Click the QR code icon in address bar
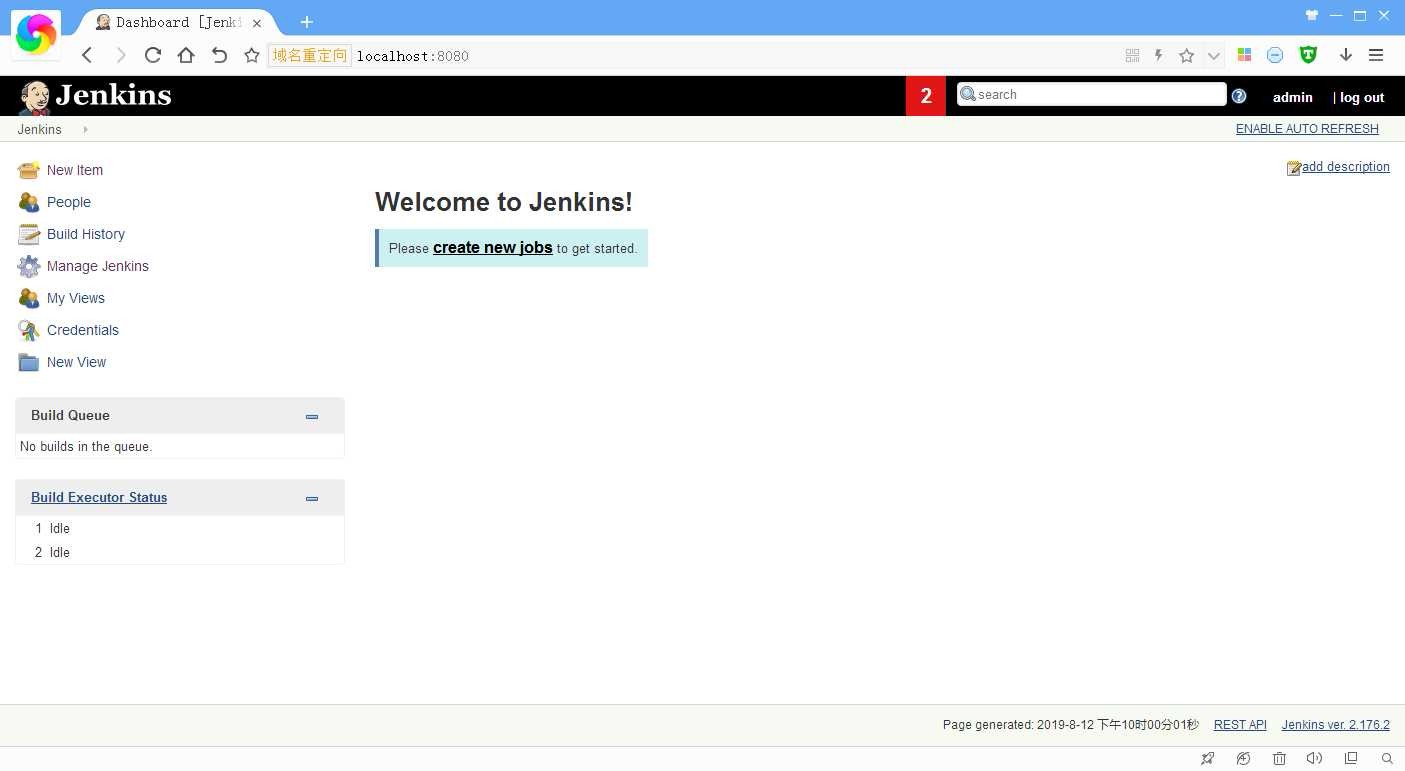 pyautogui.click(x=1133, y=56)
